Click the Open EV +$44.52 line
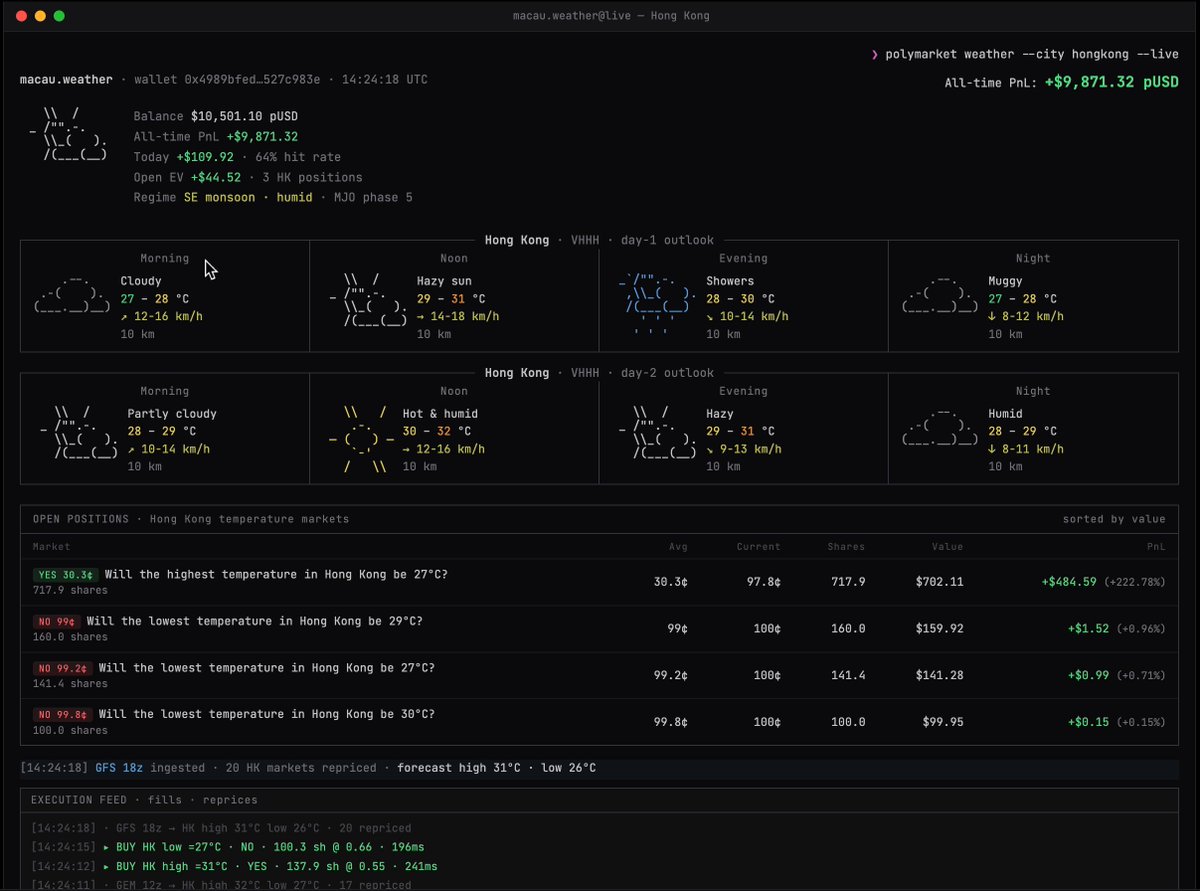This screenshot has height=891, width=1200. point(248,177)
